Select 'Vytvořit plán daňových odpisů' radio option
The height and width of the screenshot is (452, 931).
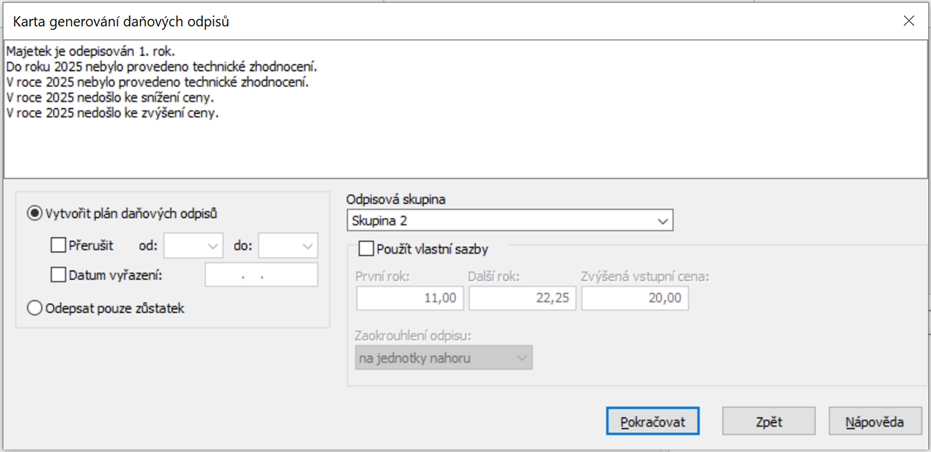[x=36, y=213]
